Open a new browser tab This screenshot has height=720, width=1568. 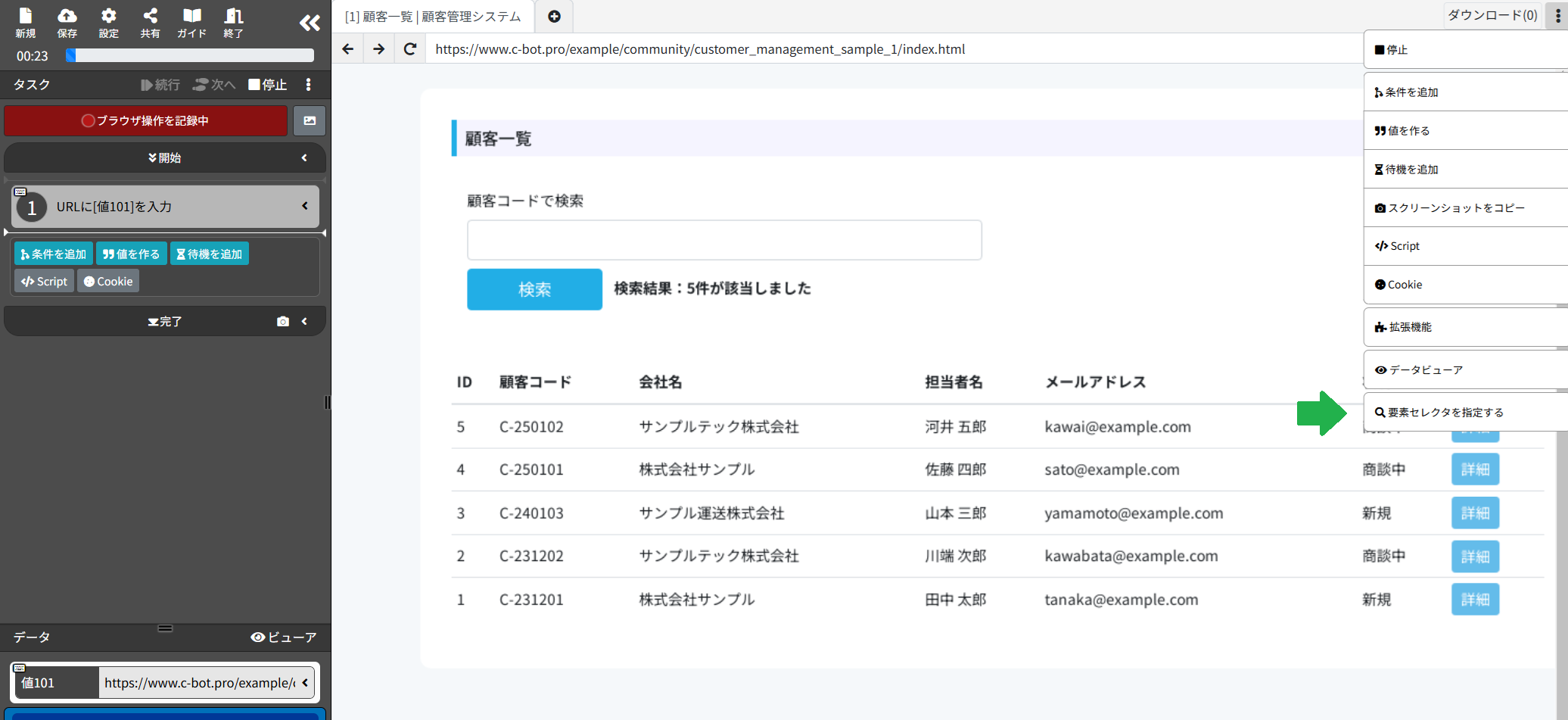554,16
